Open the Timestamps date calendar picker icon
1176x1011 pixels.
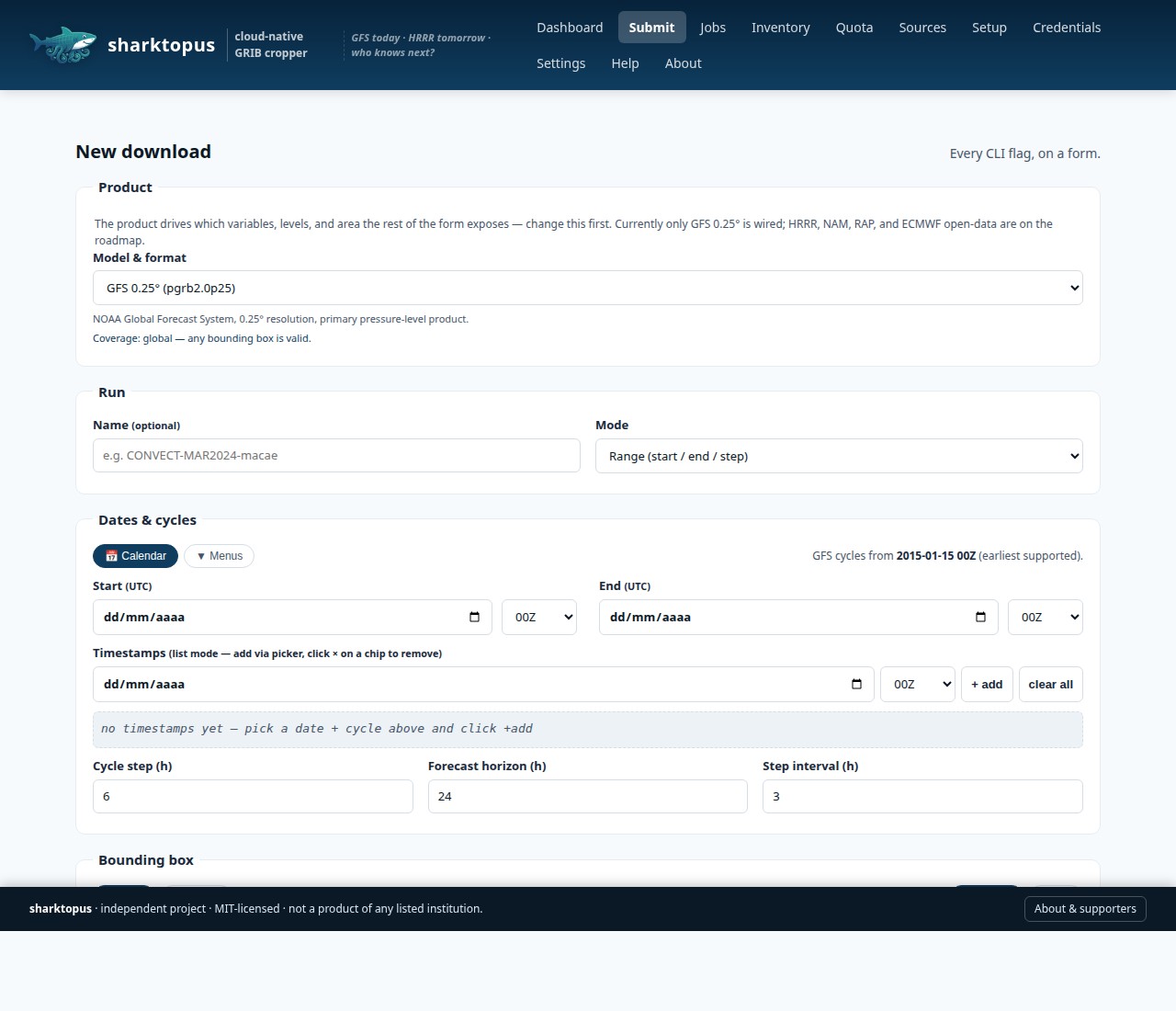tap(856, 685)
